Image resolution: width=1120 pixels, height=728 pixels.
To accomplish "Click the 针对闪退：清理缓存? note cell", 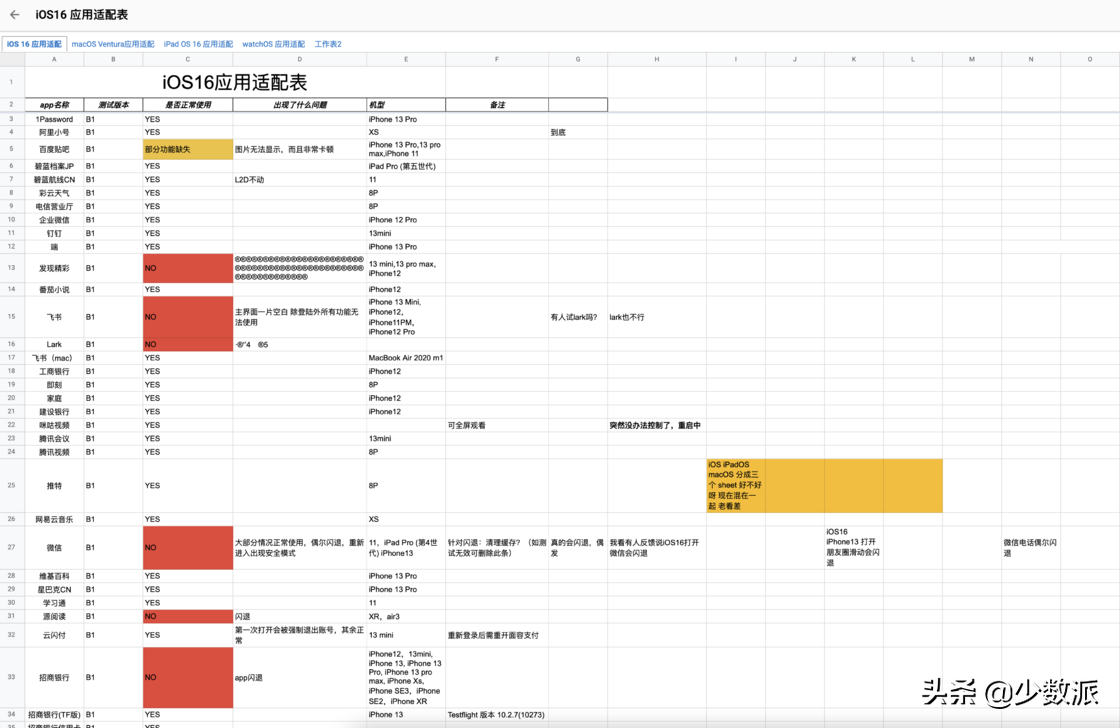I will pos(497,548).
